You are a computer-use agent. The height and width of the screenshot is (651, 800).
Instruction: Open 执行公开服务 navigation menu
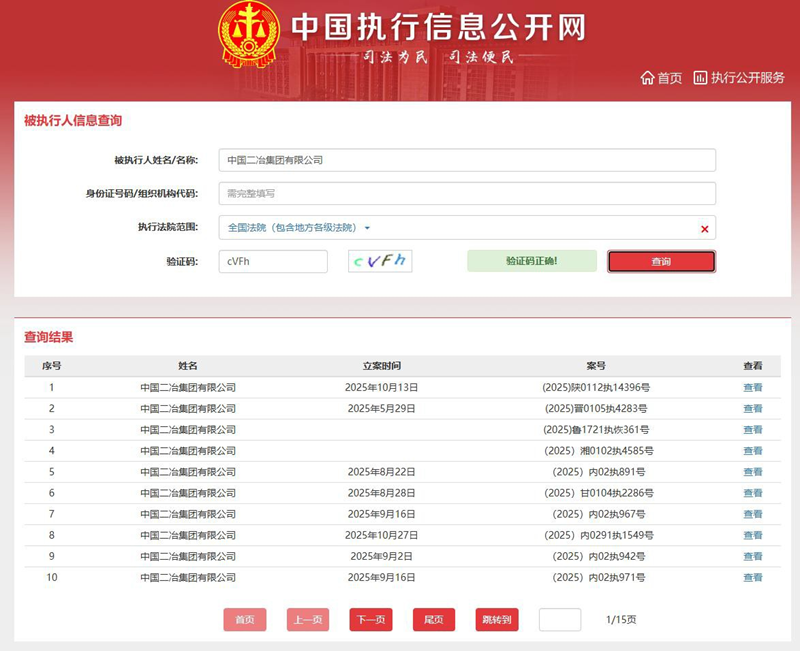(x=747, y=78)
